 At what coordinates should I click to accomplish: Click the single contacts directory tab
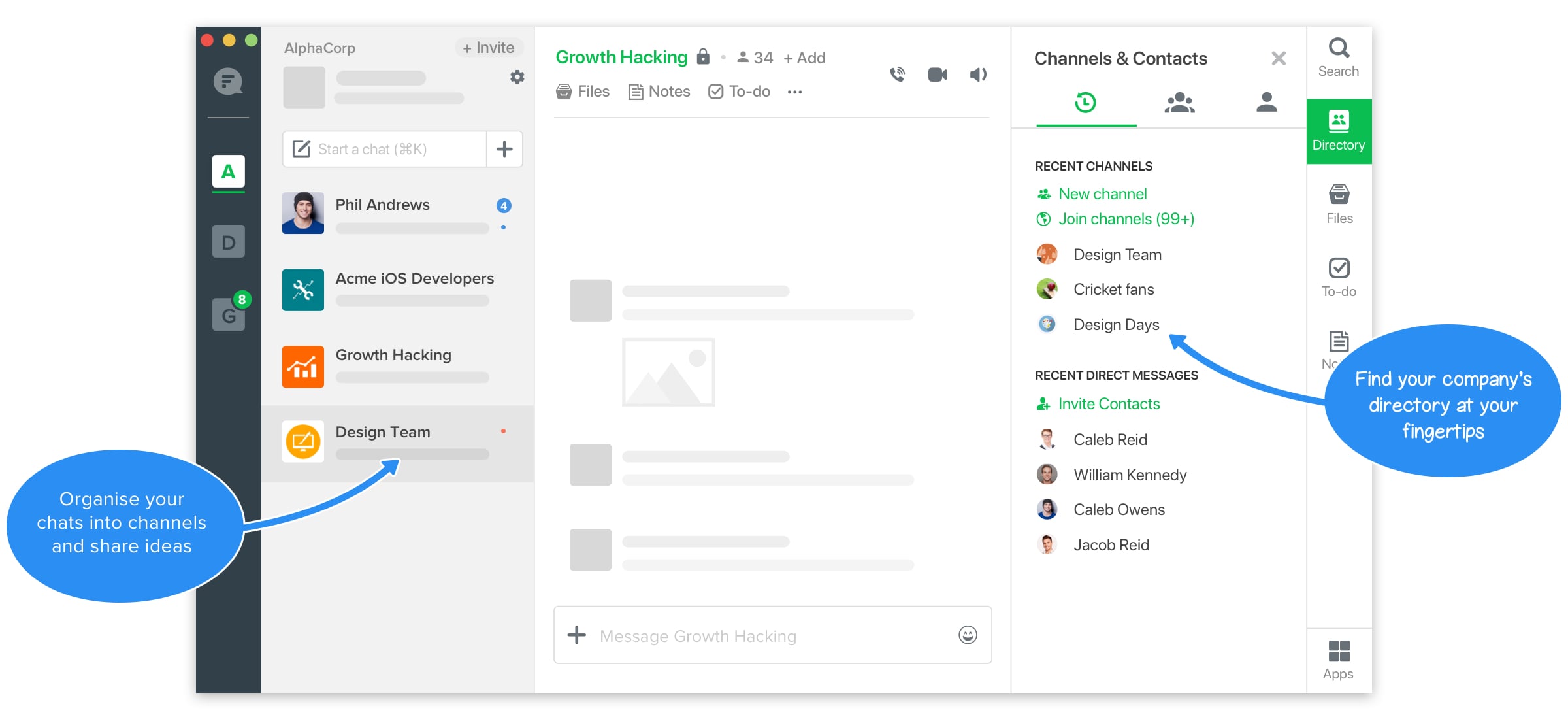[x=1264, y=104]
